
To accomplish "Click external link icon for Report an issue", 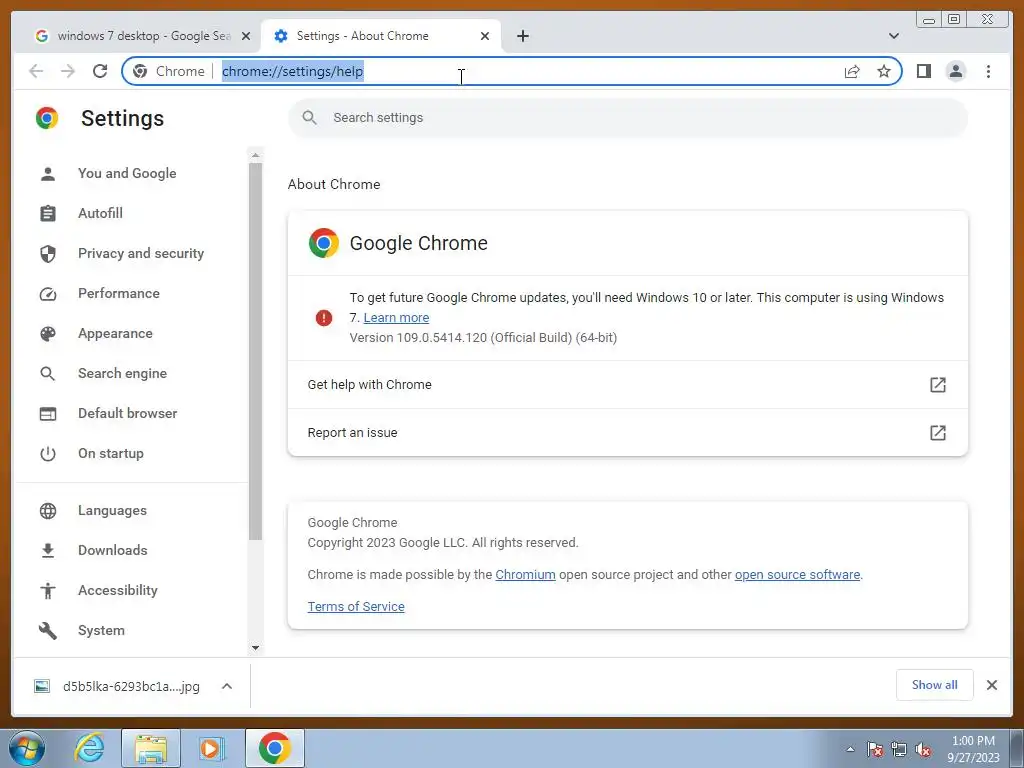I will click(x=938, y=433).
